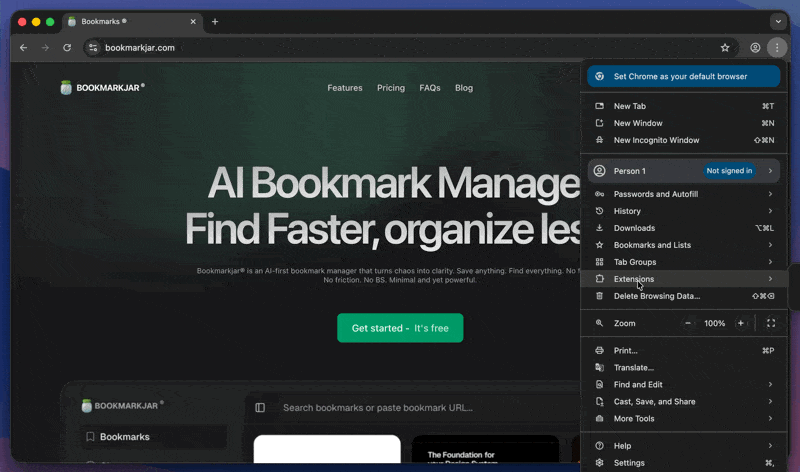The width and height of the screenshot is (800, 472).
Task: Open the profile avatar icon in toolbar
Action: pyautogui.click(x=755, y=47)
